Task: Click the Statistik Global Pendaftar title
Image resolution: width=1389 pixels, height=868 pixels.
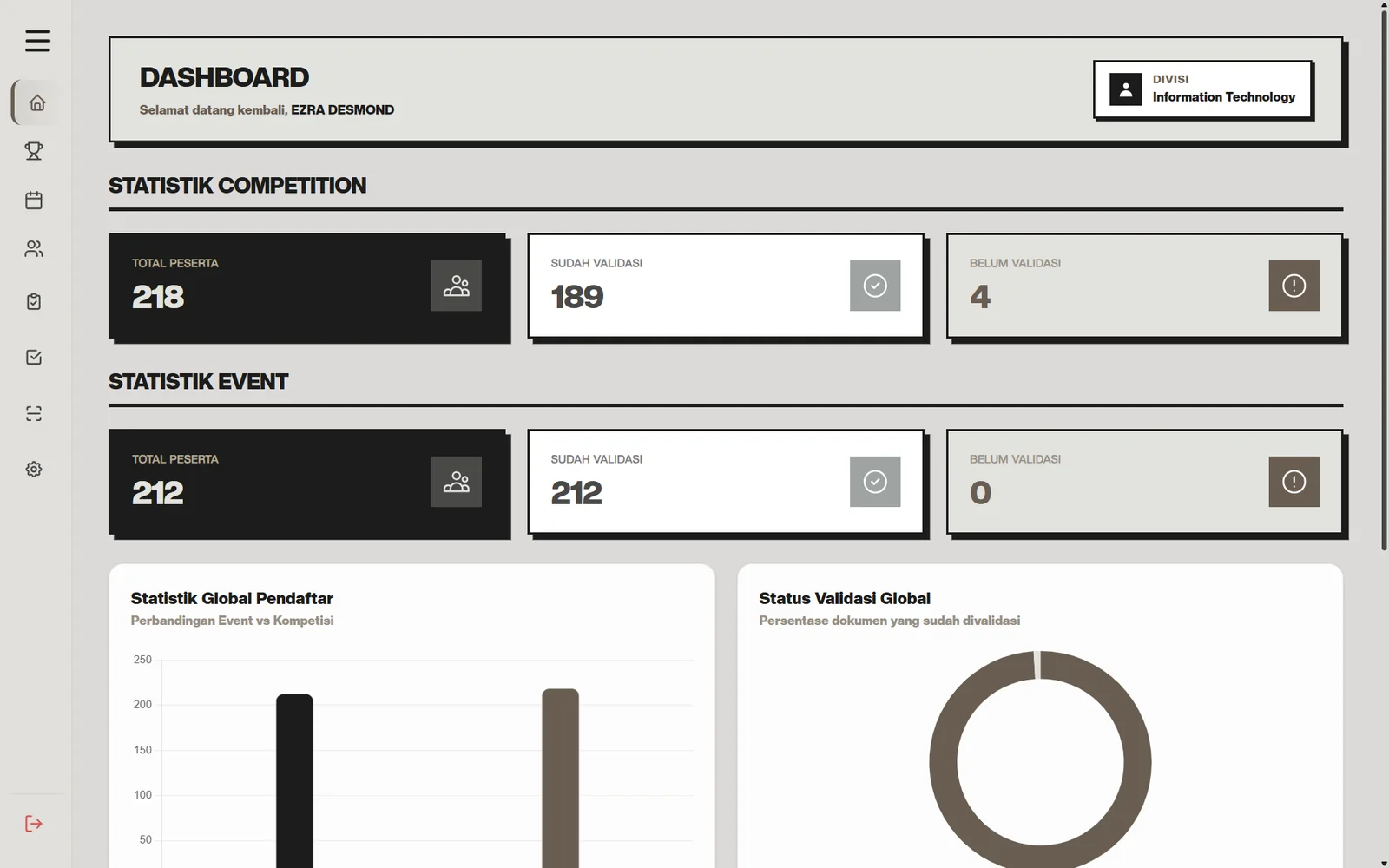Action: coord(232,598)
